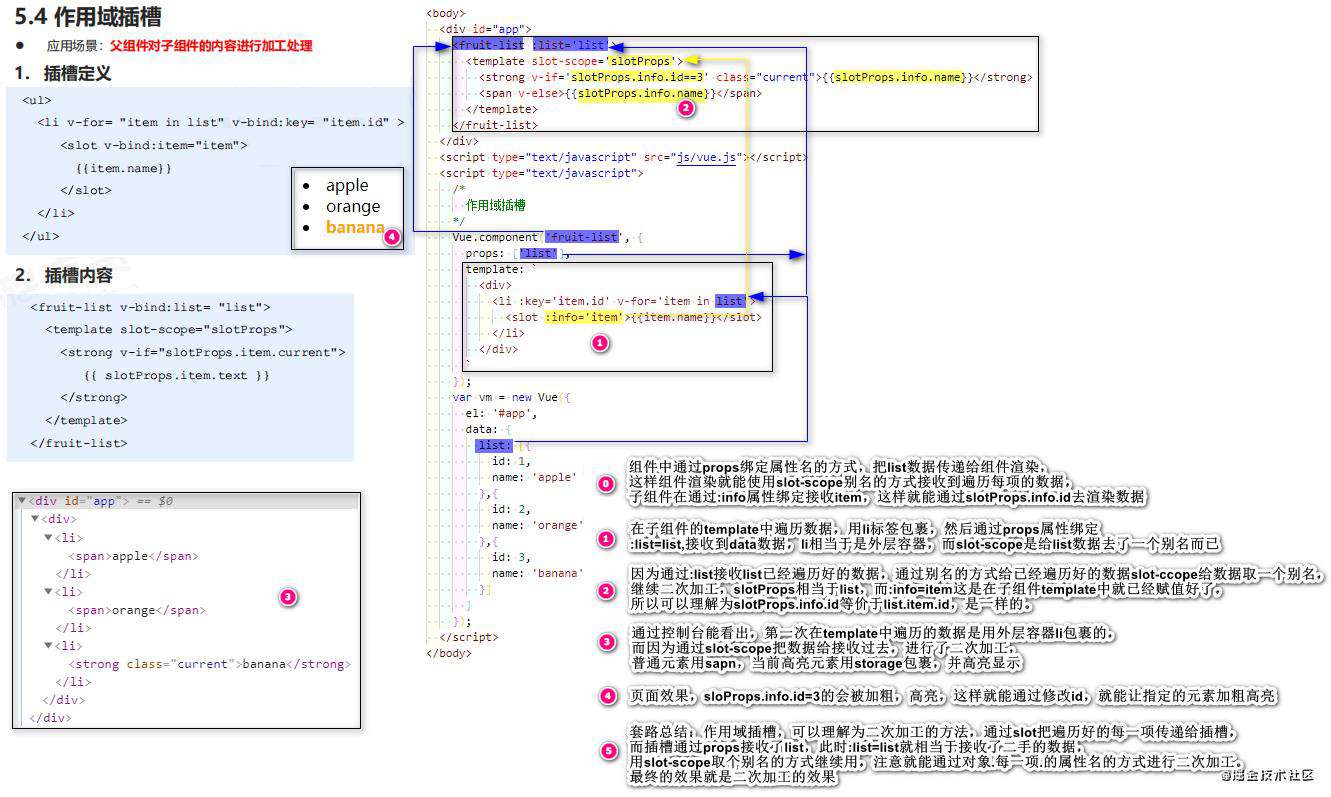1331x797 pixels.
Task: Open the js/vue.js script source link
Action: pos(705,157)
